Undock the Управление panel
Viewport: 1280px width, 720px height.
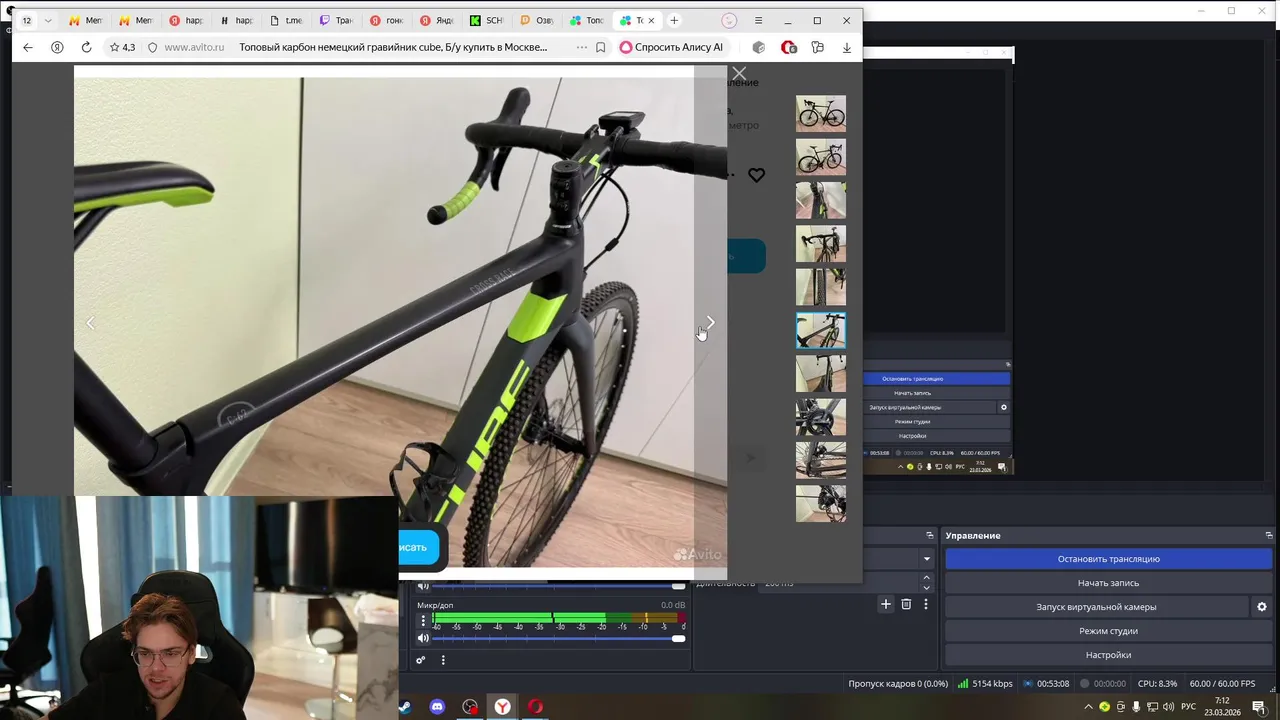point(1269,536)
